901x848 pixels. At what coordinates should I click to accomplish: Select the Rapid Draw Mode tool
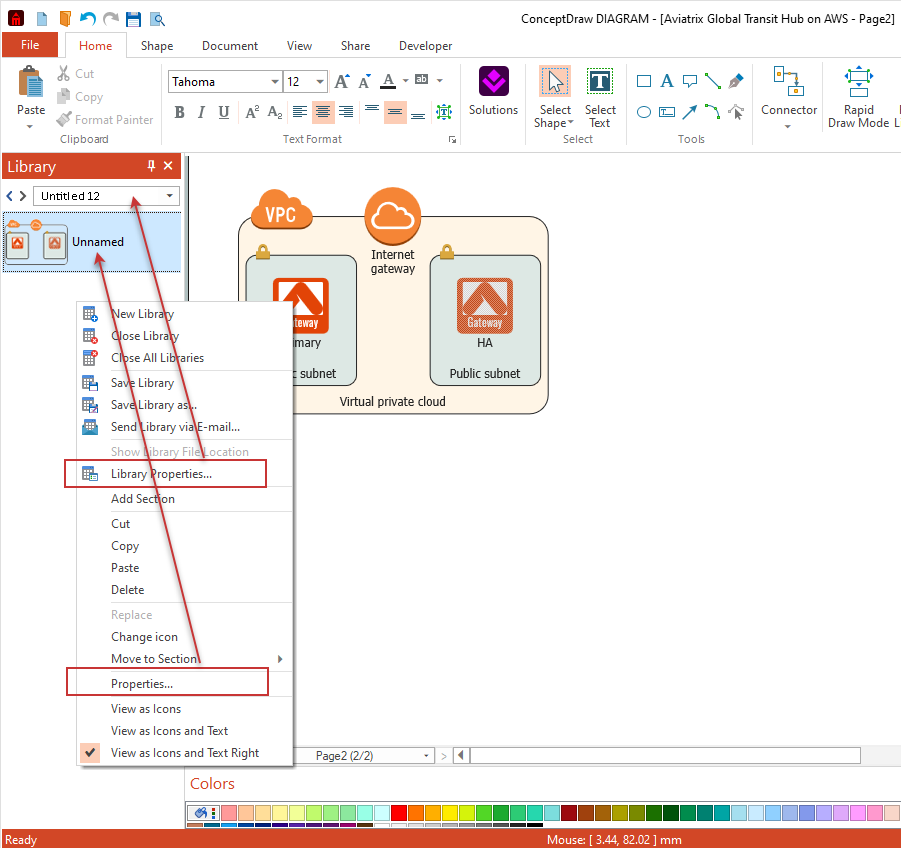pos(858,96)
